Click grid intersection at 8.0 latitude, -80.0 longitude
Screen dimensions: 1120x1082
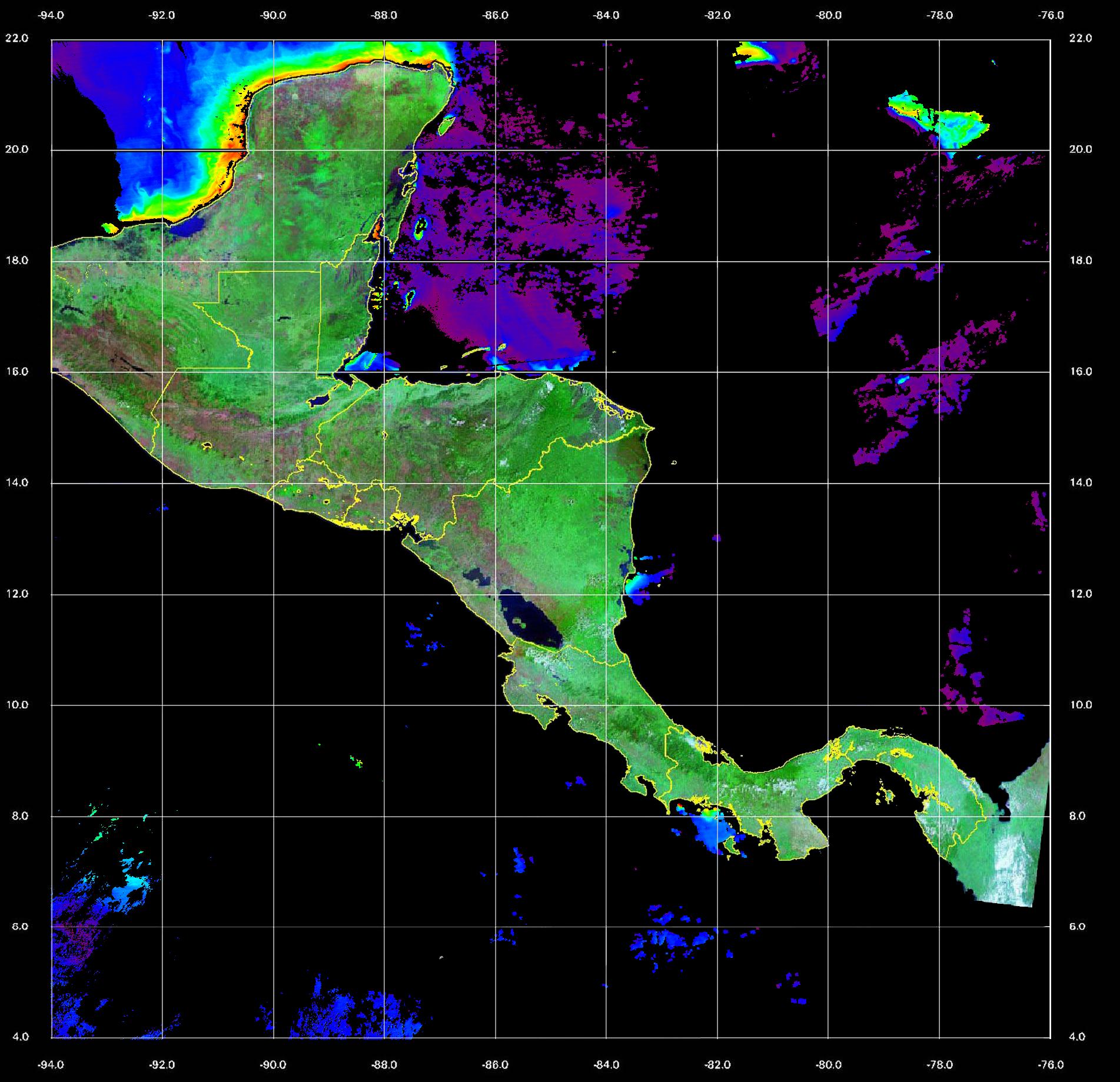[828, 816]
